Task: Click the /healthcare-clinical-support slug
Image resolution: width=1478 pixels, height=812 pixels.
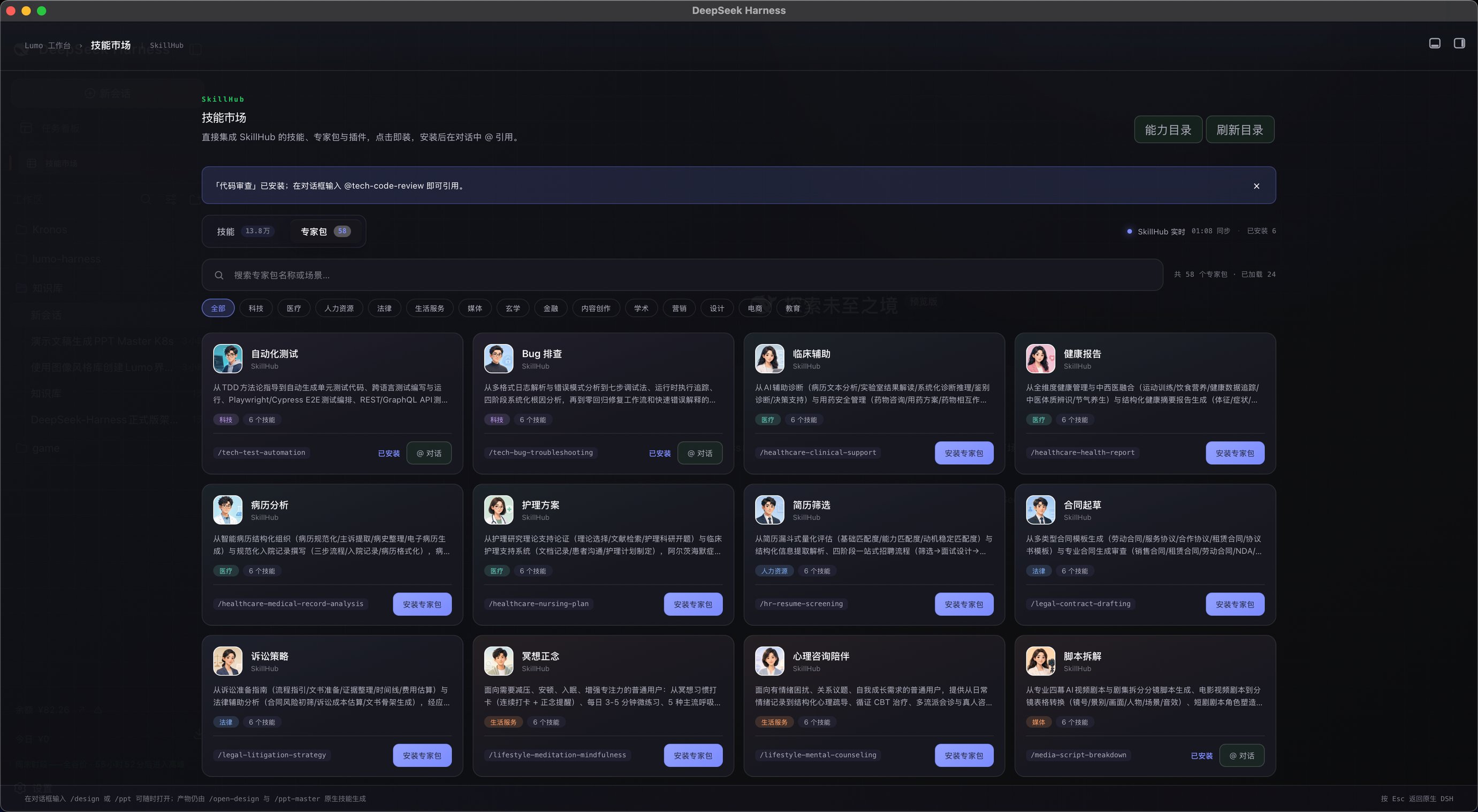Action: (x=818, y=453)
